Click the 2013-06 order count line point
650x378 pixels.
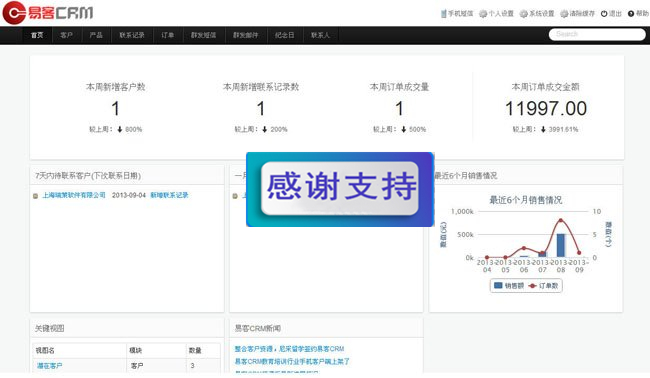(x=524, y=248)
